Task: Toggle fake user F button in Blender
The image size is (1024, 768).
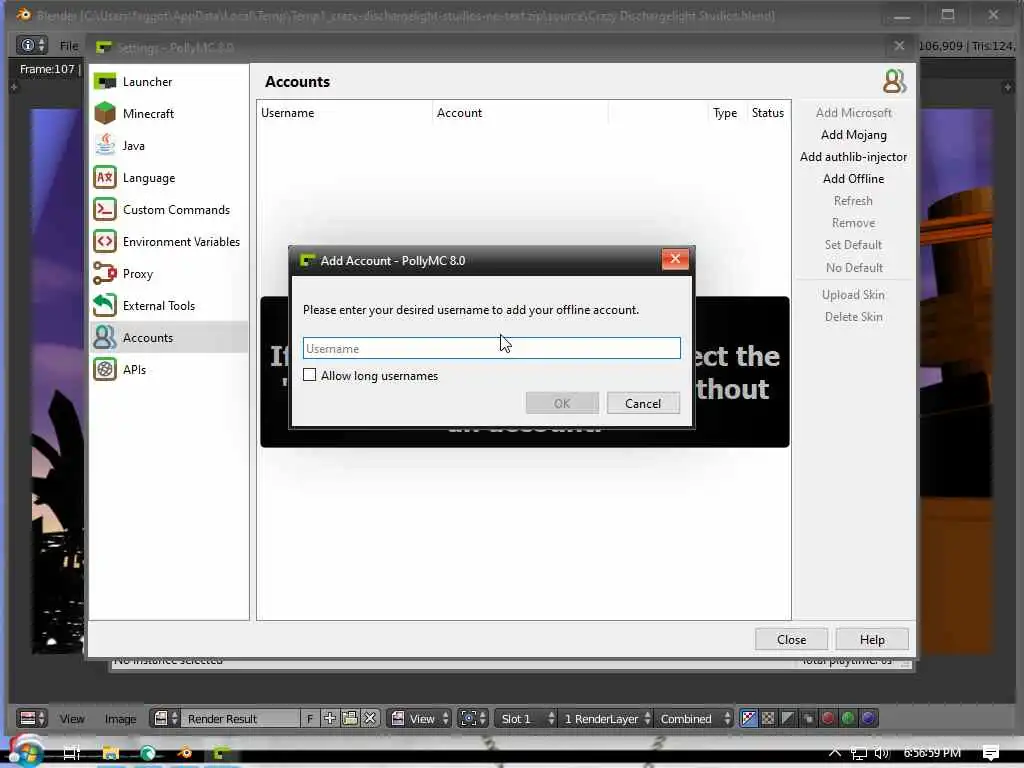Action: [310, 718]
